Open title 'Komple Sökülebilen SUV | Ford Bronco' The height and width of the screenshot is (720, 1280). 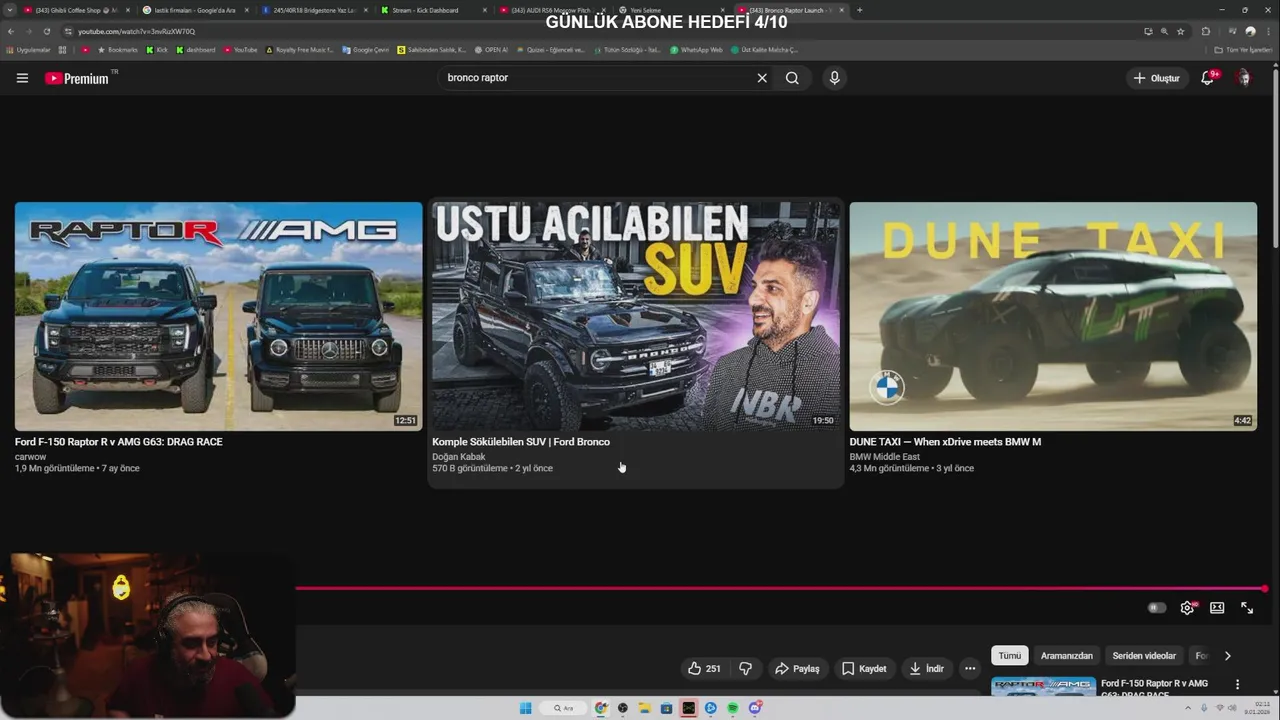tap(521, 442)
